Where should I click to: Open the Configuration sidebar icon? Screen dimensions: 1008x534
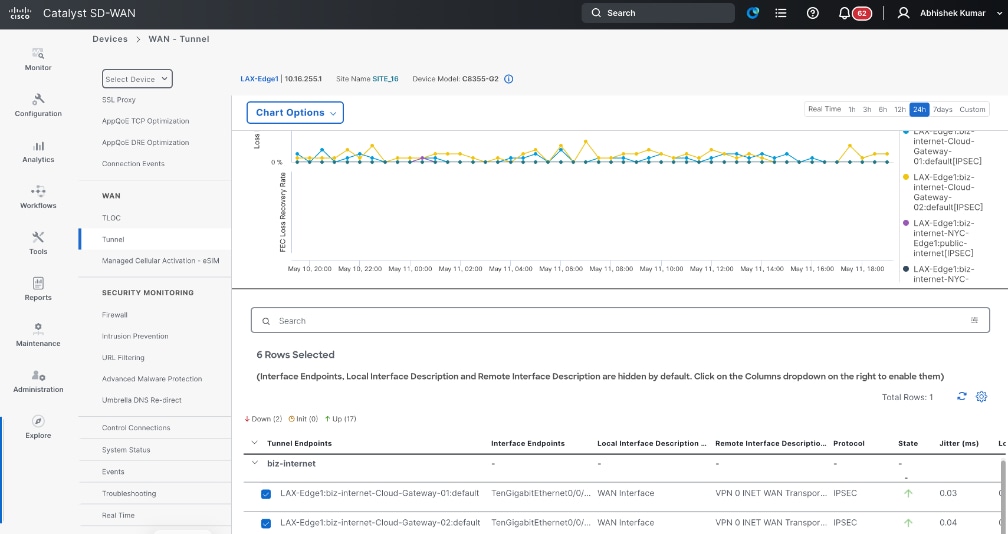coord(38,105)
